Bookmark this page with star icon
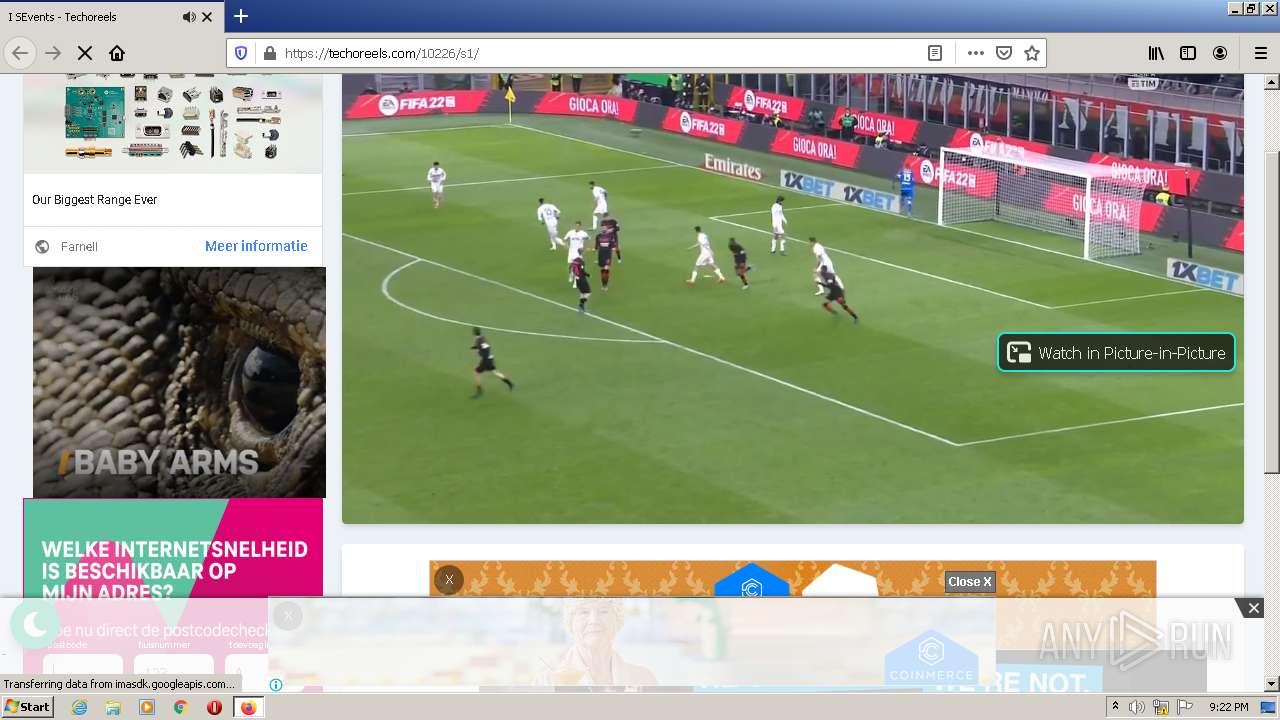This screenshot has width=1280, height=720. tap(1032, 53)
